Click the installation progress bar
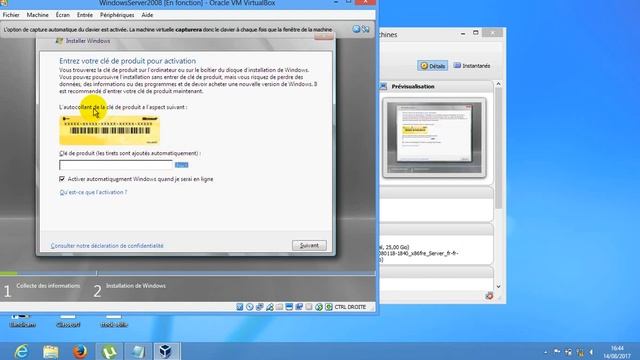The width and height of the screenshot is (640, 360). pos(188,273)
